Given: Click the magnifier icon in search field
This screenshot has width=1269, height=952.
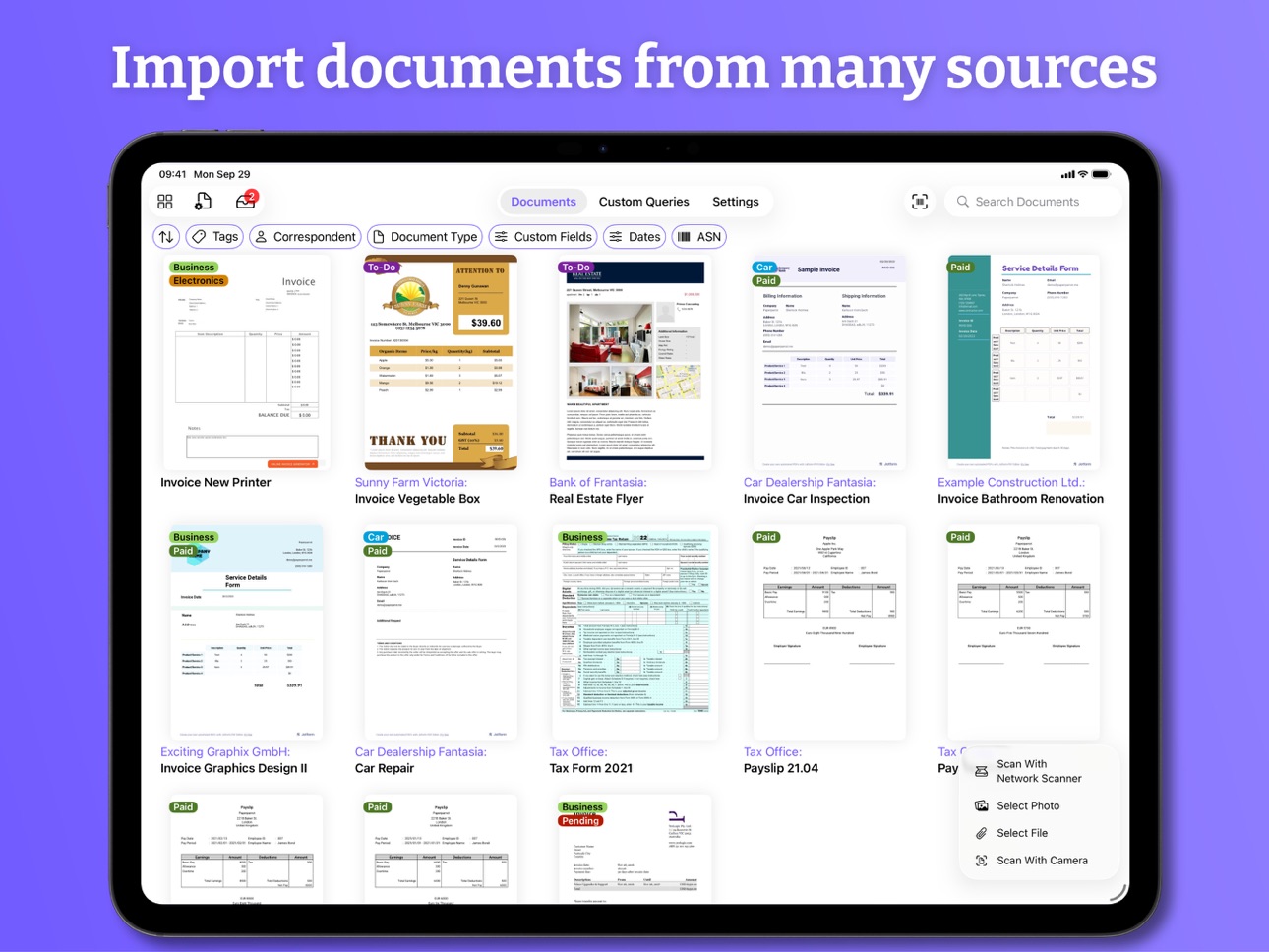Looking at the screenshot, I should pos(963,202).
